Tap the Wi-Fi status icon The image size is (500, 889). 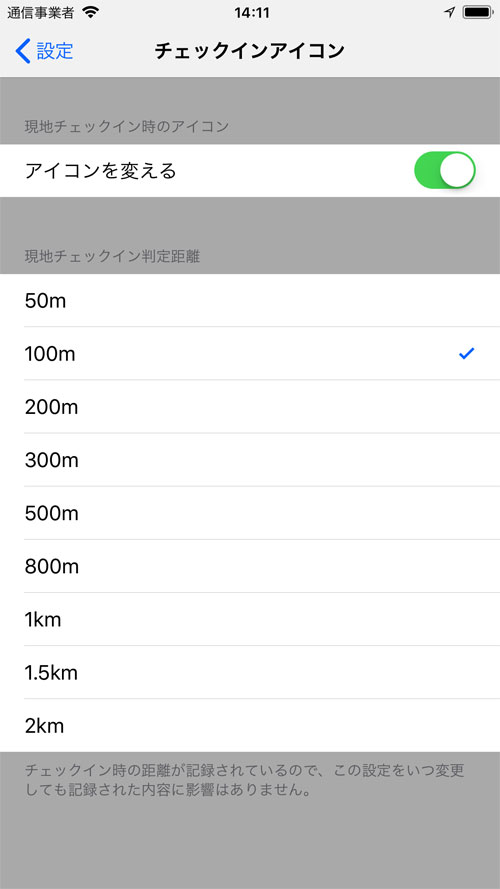click(x=90, y=12)
